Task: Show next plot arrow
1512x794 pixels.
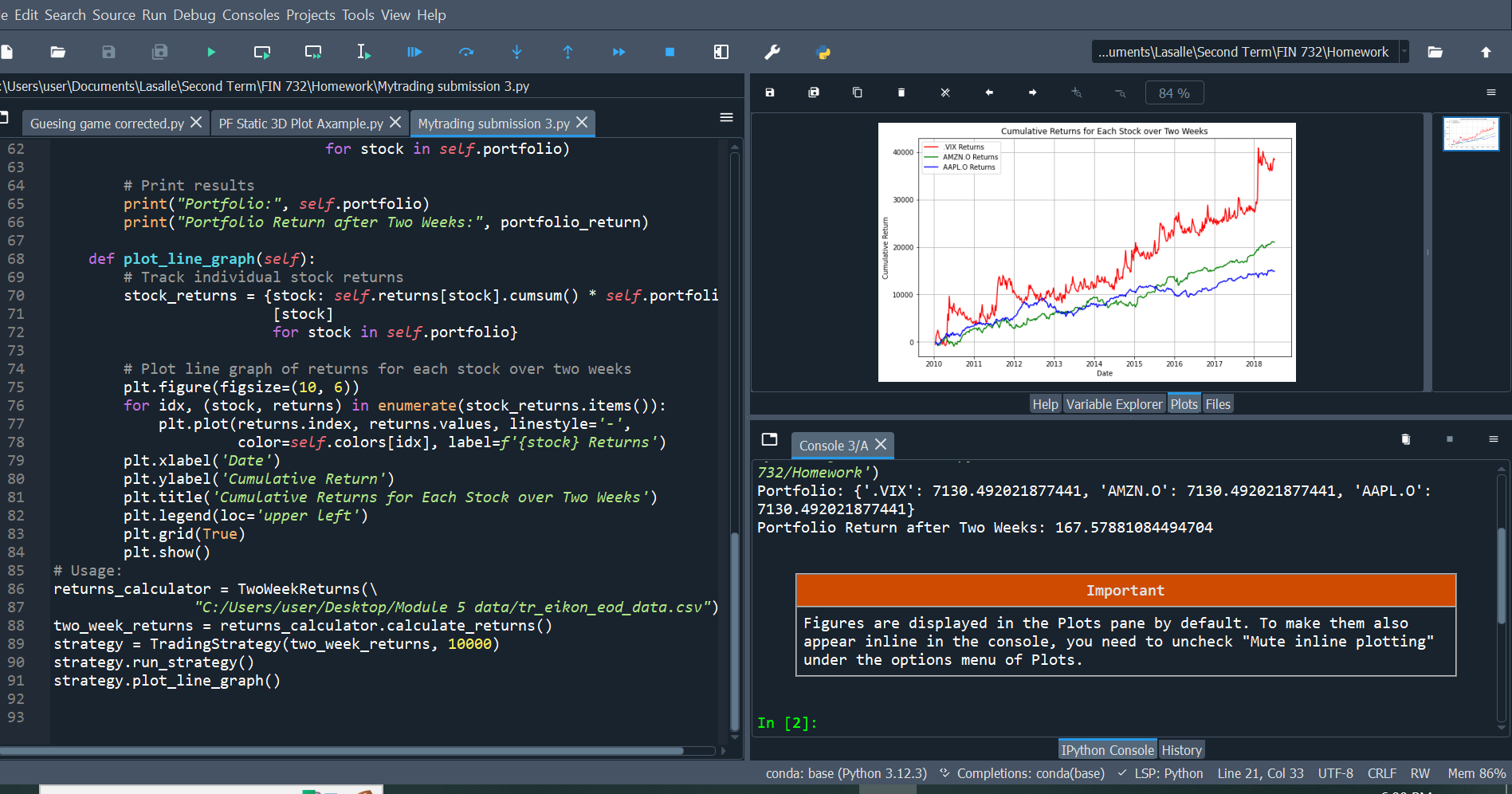Action: [x=1033, y=92]
